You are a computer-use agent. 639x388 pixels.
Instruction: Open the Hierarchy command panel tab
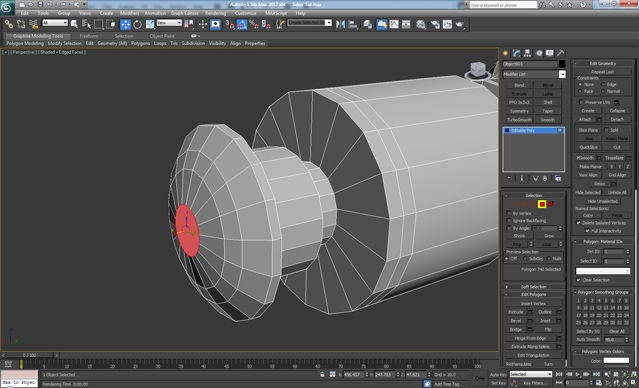click(528, 53)
